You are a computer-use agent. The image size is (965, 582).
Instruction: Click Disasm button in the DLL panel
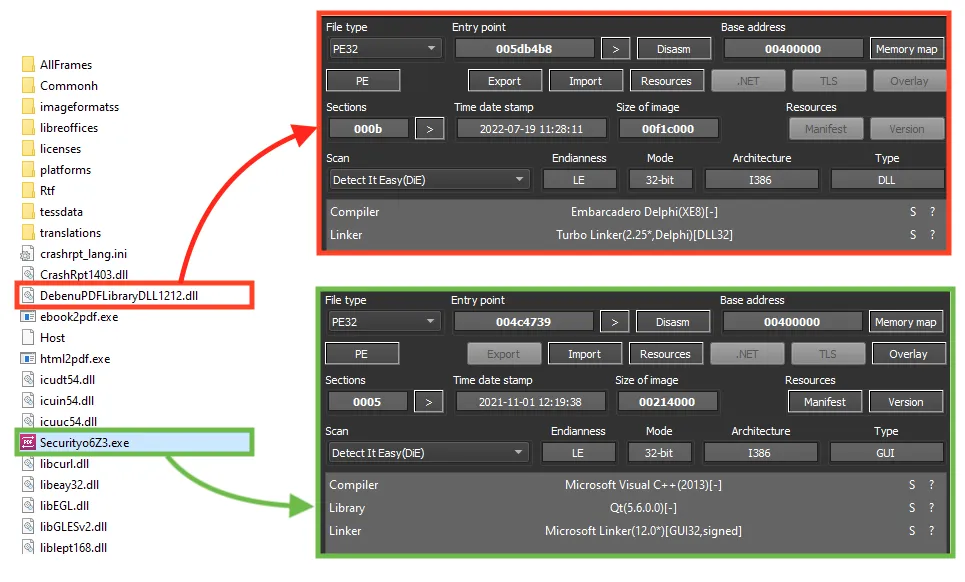point(674,49)
